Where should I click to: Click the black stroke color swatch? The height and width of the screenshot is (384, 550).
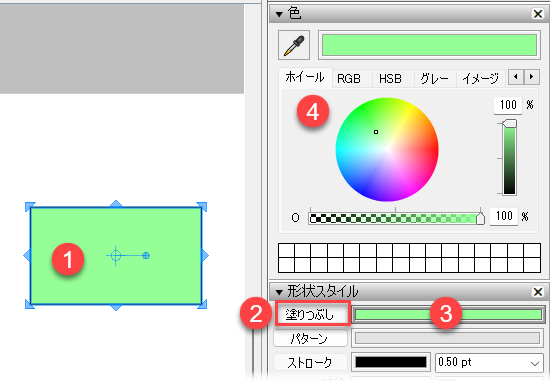tap(391, 362)
